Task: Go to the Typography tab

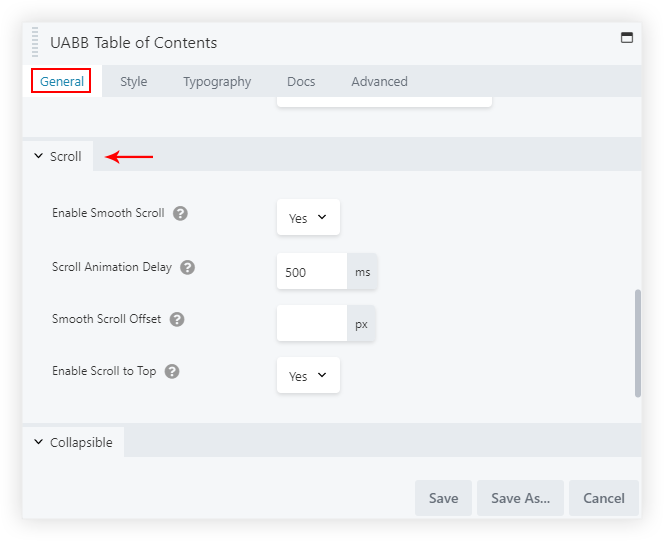Action: tap(217, 81)
